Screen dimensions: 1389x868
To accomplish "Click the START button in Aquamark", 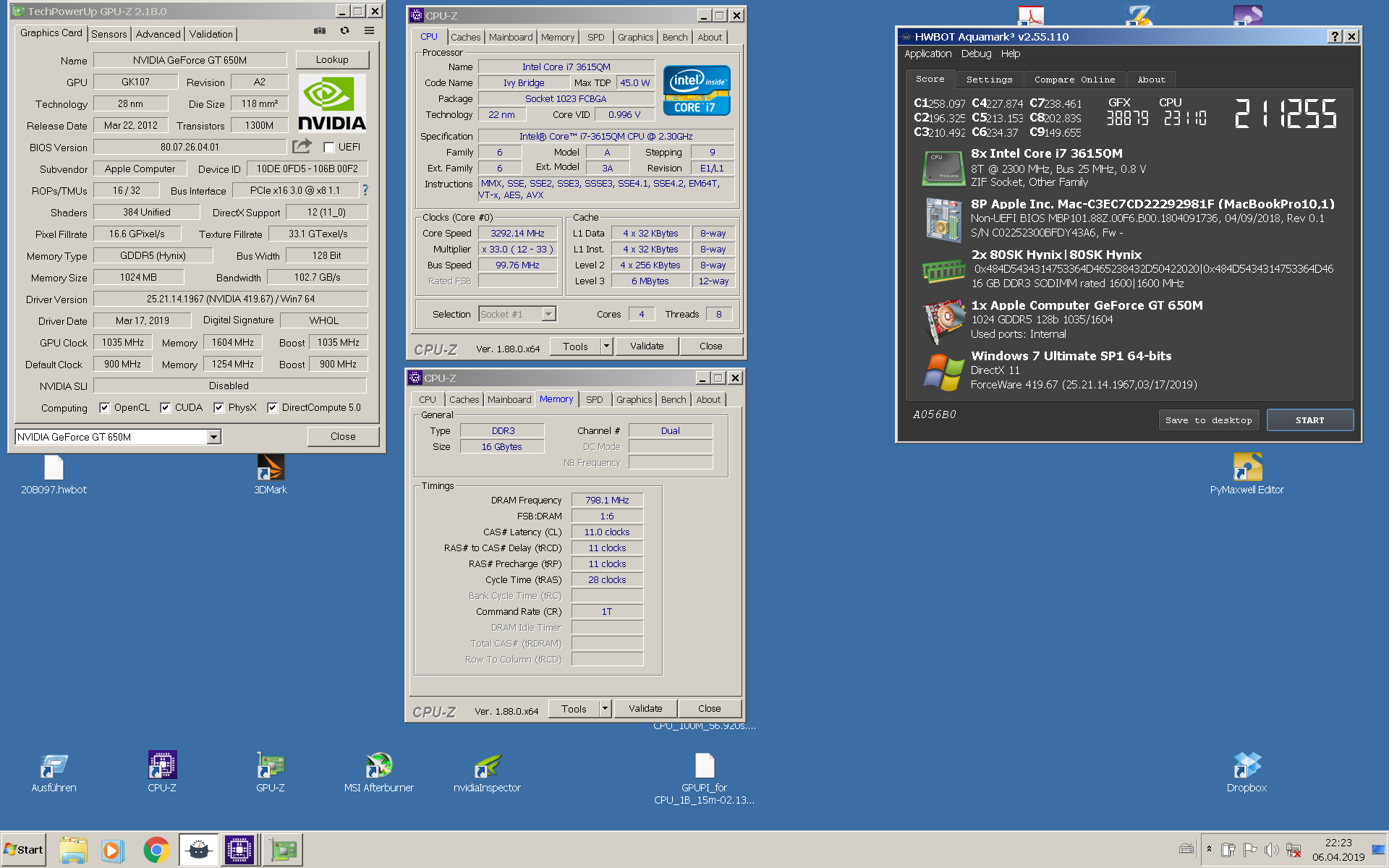I will (x=1309, y=420).
